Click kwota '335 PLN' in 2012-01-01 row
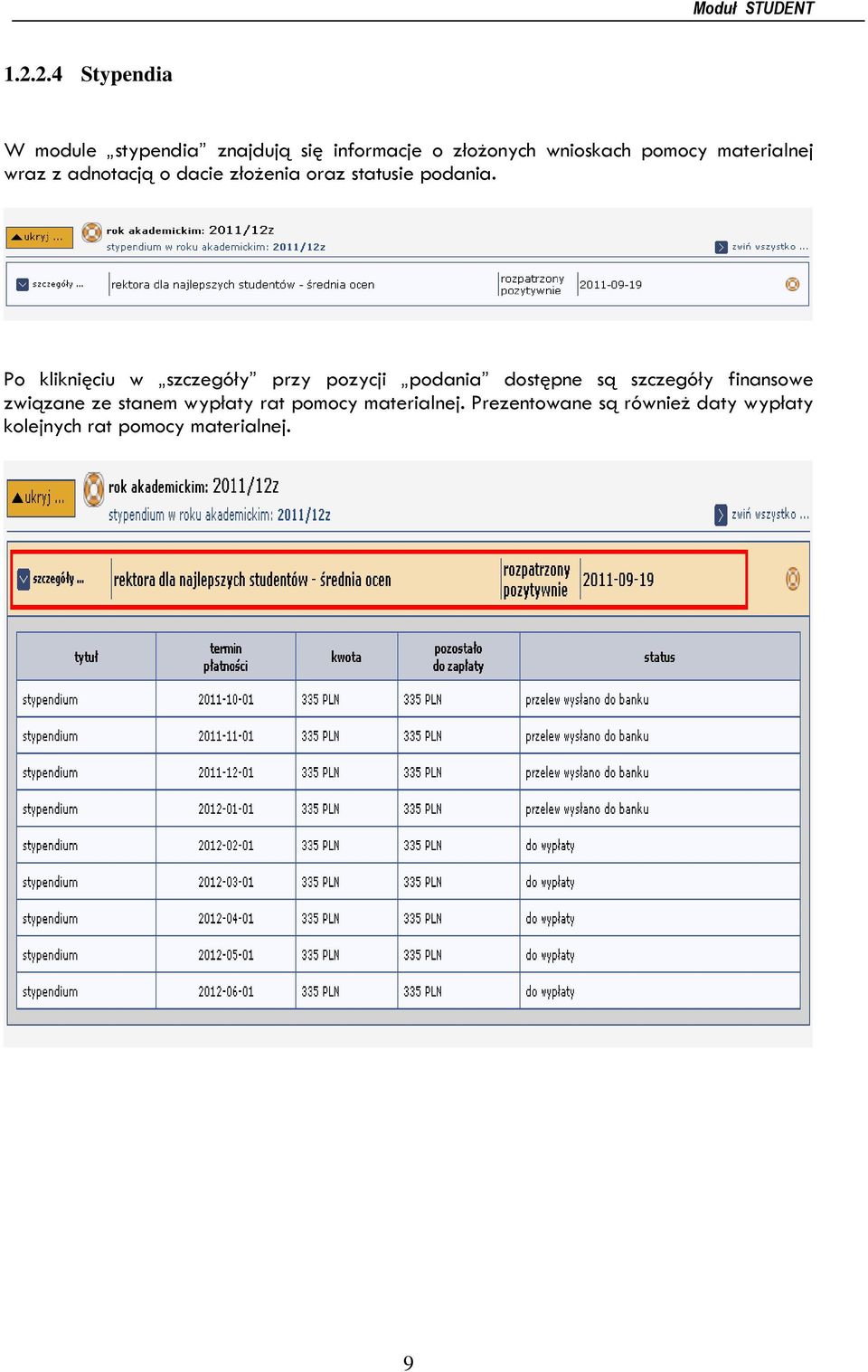Viewport: 868px width, 1372px height. (320, 809)
